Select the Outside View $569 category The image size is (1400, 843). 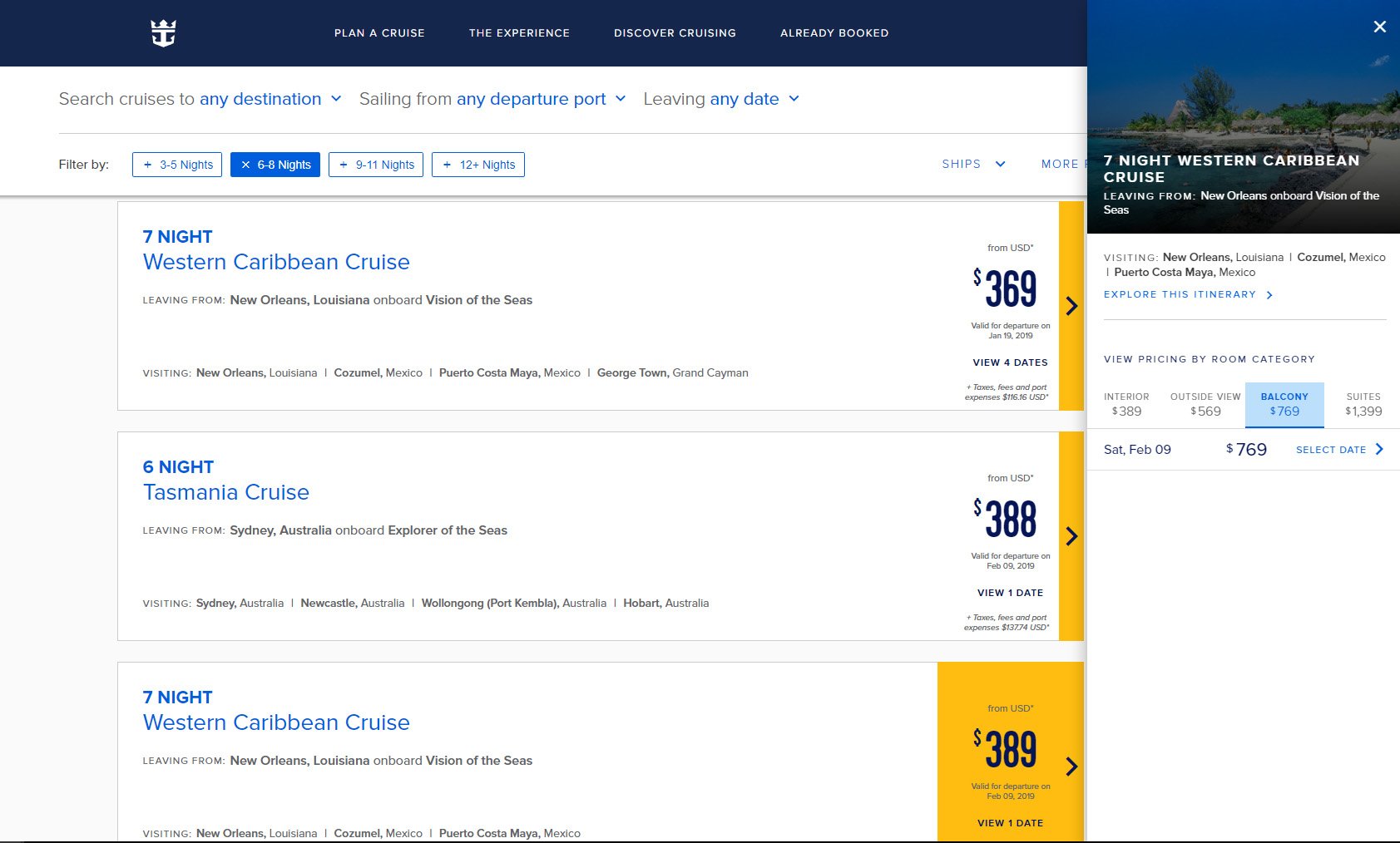click(1205, 404)
